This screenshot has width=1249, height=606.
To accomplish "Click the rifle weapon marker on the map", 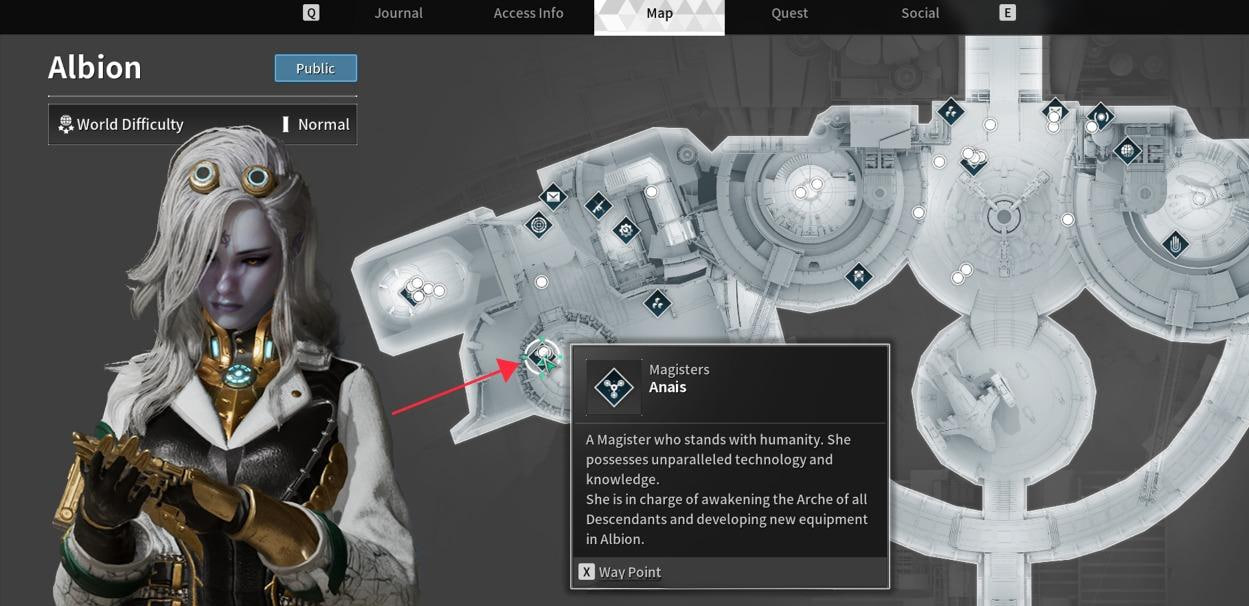I will click(x=598, y=207).
